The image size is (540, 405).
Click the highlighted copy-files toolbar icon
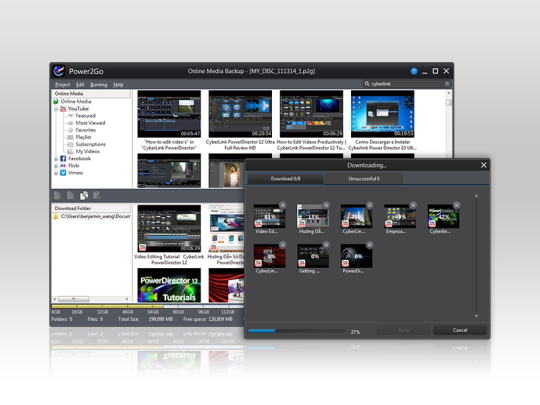[84, 196]
